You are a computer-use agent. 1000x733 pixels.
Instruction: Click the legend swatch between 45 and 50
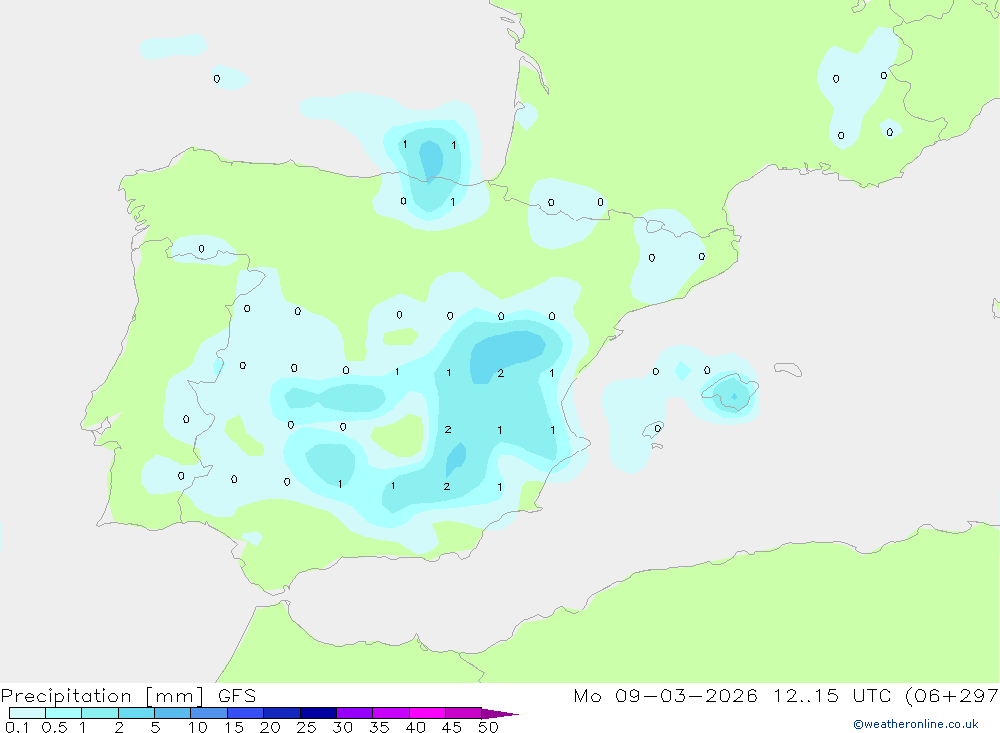pos(464,713)
